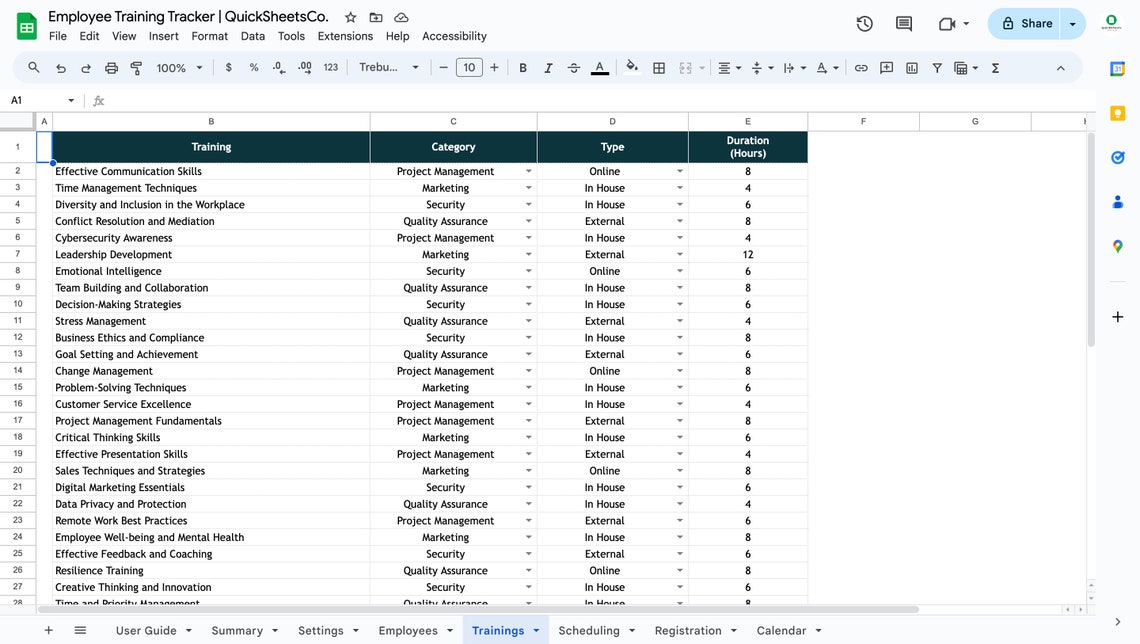Create a filter on the data
1140x644 pixels.
point(936,68)
